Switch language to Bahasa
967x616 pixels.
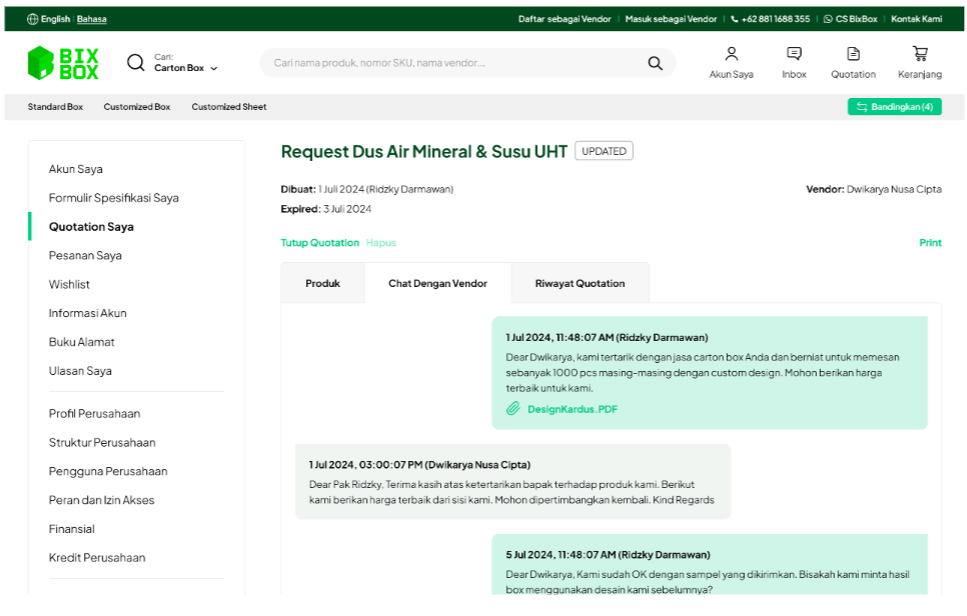[92, 19]
